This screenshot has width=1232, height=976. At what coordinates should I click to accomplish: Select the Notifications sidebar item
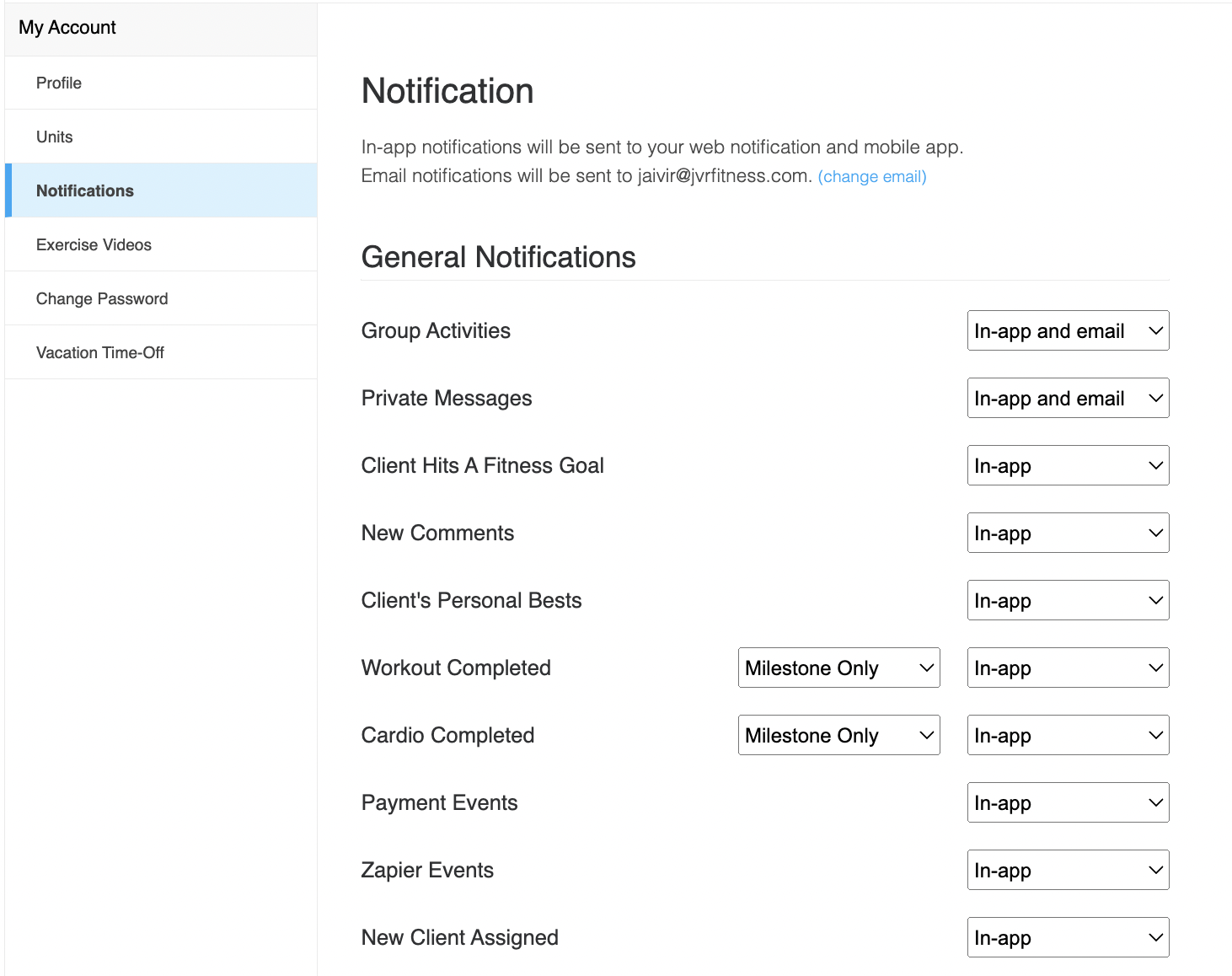pos(161,190)
